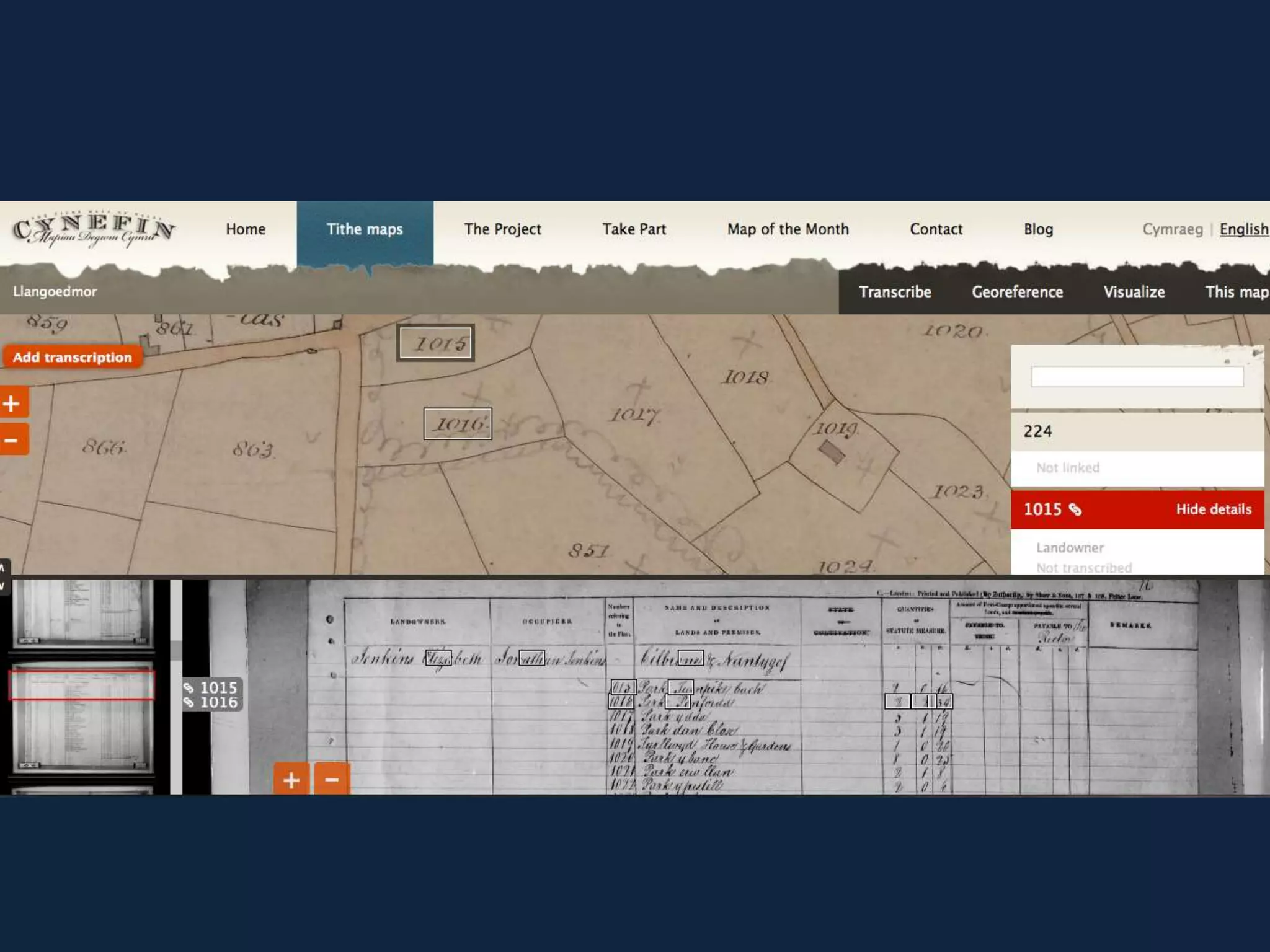This screenshot has width=1270, height=952.
Task: Zoom out of the tithe map
Action: (x=12, y=440)
